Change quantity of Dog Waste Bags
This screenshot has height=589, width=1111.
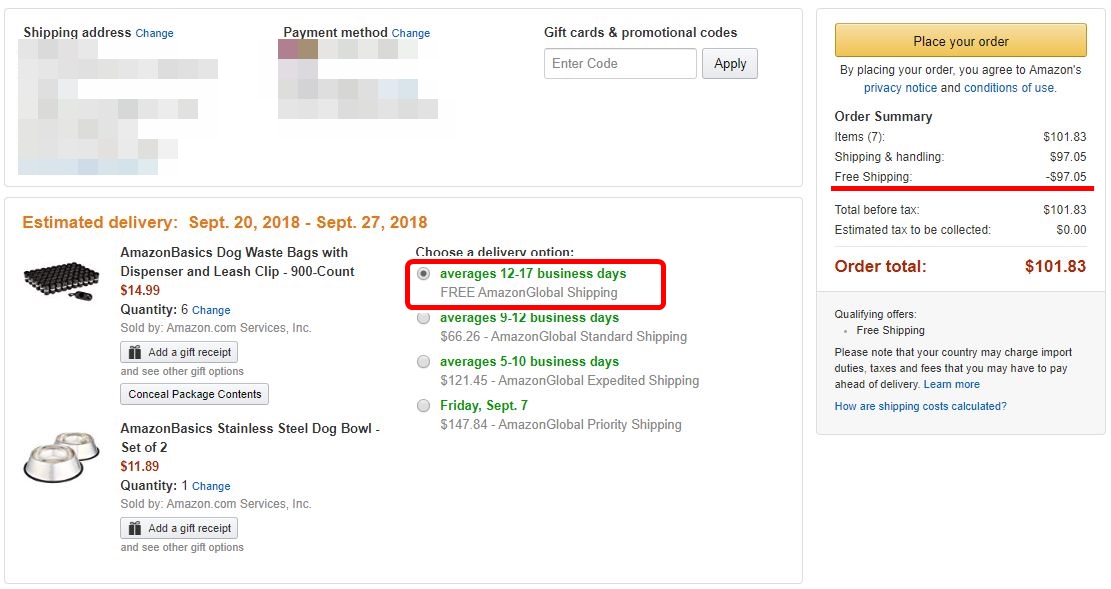point(211,310)
